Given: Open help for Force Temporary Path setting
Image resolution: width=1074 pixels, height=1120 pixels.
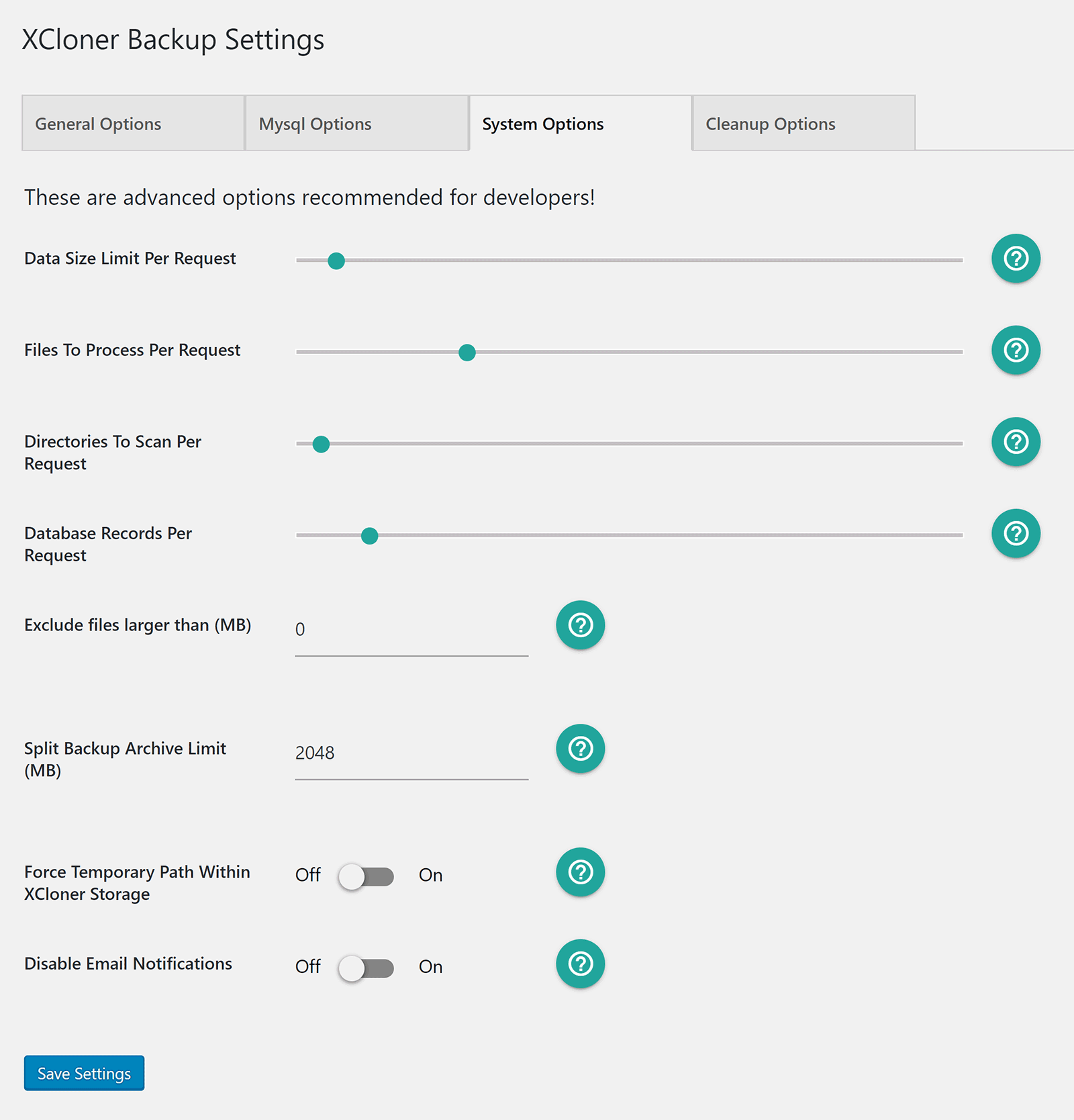Looking at the screenshot, I should tap(581, 872).
